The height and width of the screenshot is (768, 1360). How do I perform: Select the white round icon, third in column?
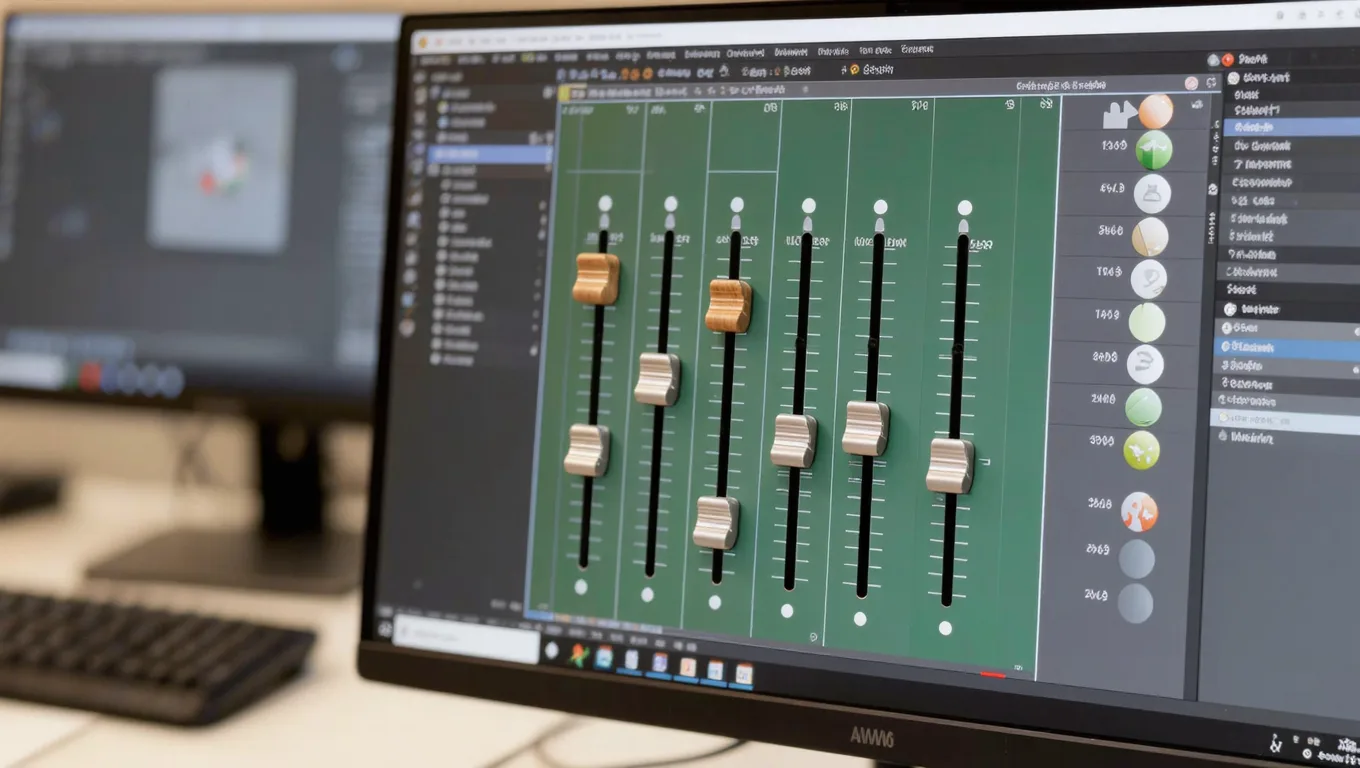click(x=1152, y=193)
